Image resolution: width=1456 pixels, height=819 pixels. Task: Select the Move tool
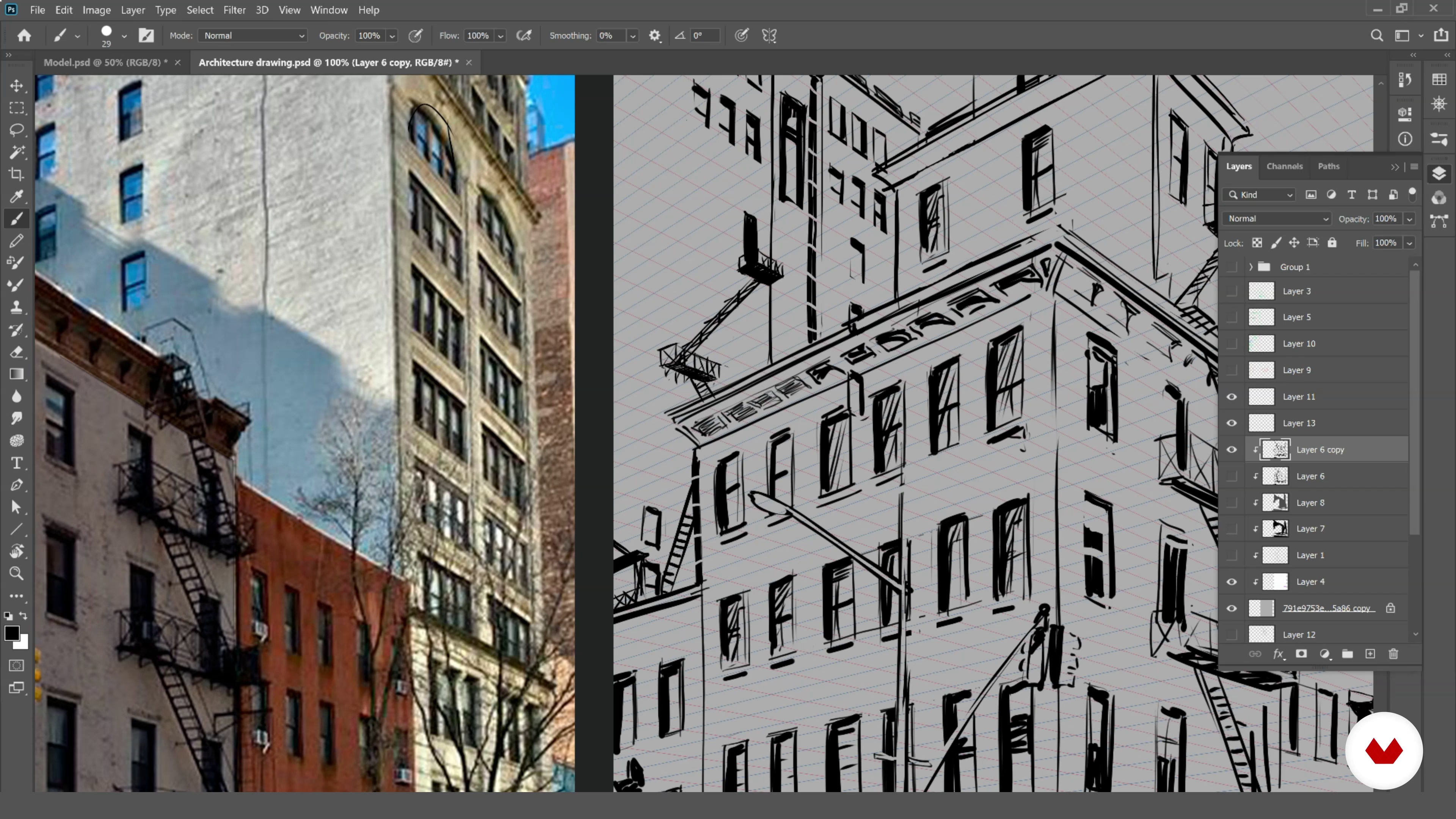pyautogui.click(x=16, y=85)
